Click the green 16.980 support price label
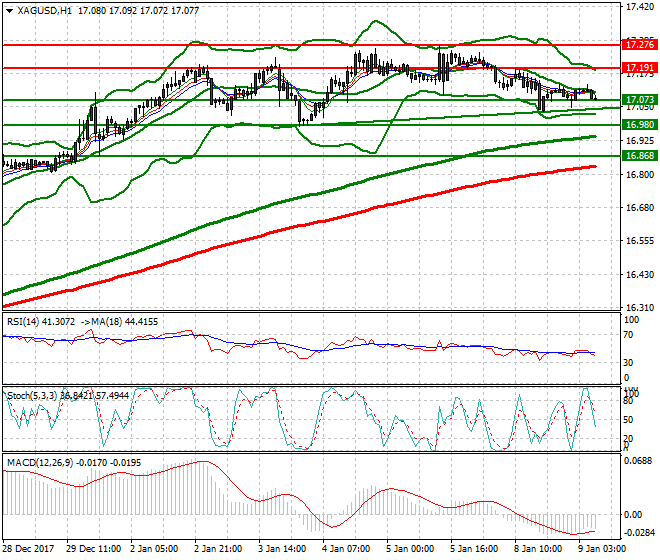Screen dimensions: 660x560 (639, 125)
